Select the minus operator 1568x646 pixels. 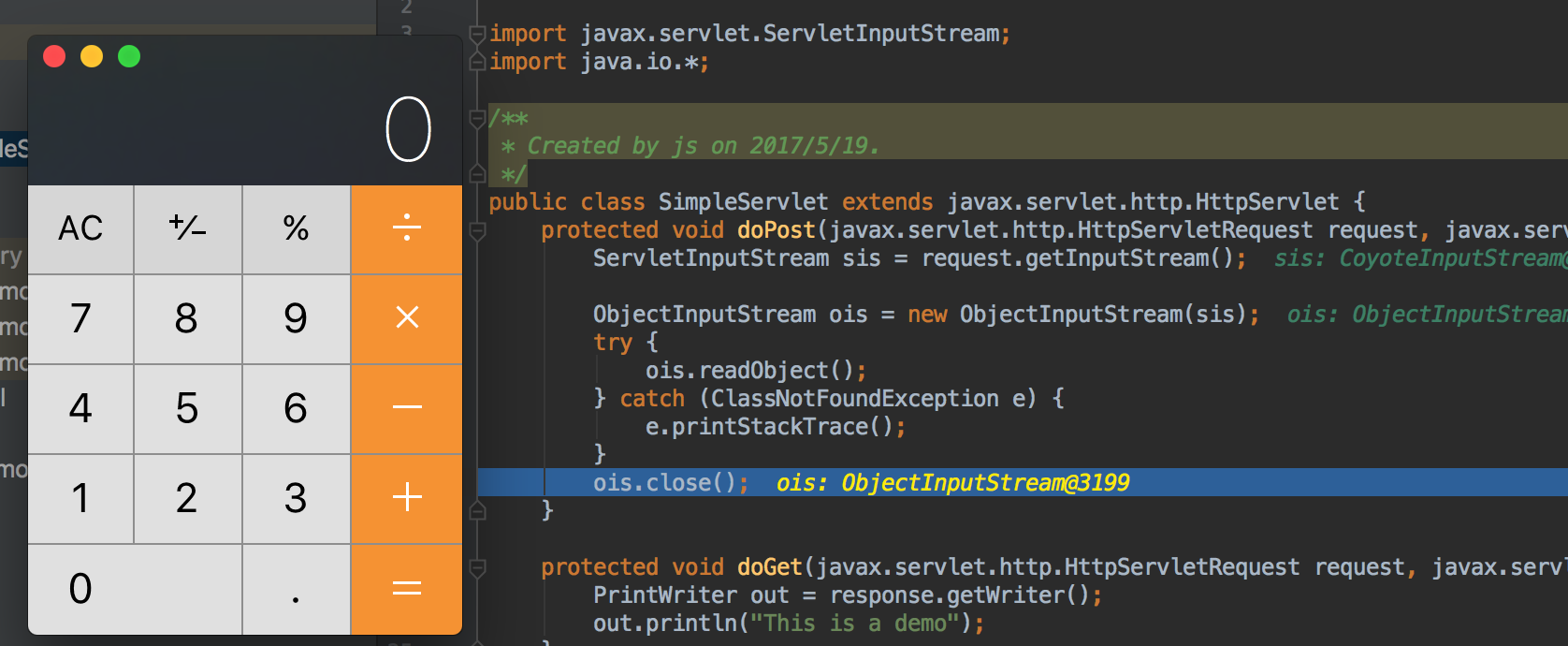407,408
